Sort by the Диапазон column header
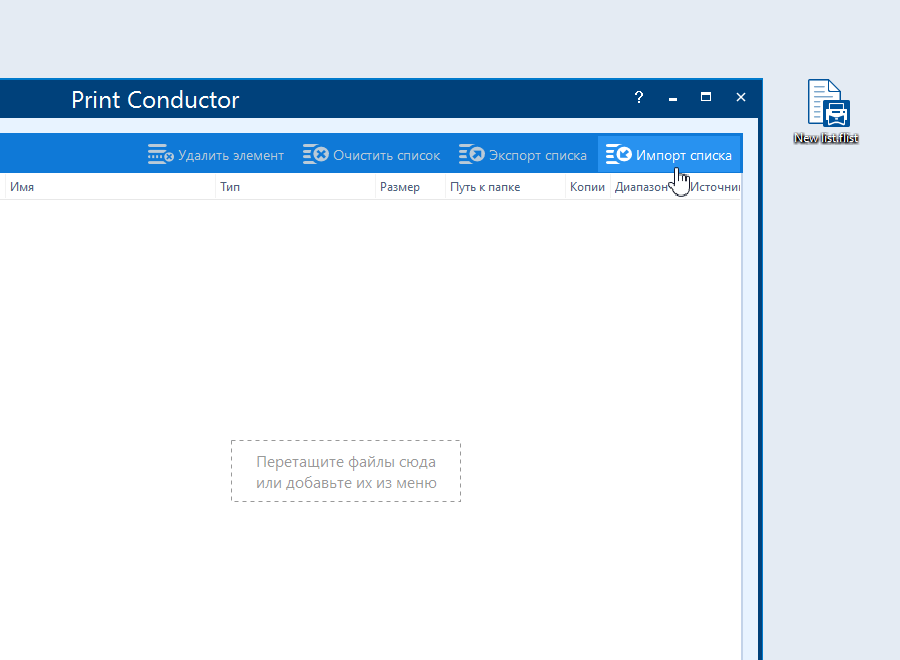The width and height of the screenshot is (900, 660). click(x=648, y=187)
